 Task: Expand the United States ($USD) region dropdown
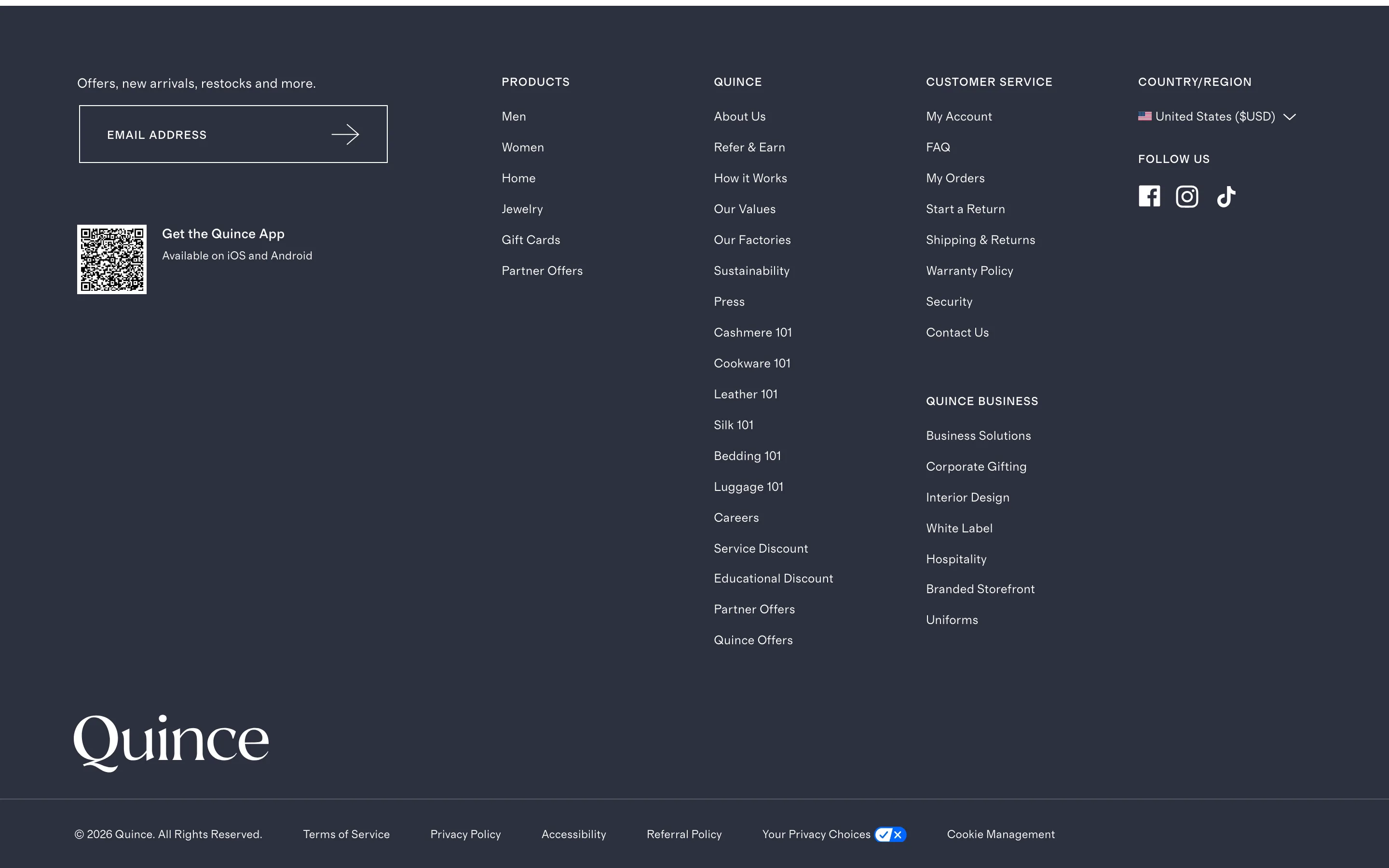pos(1216,117)
